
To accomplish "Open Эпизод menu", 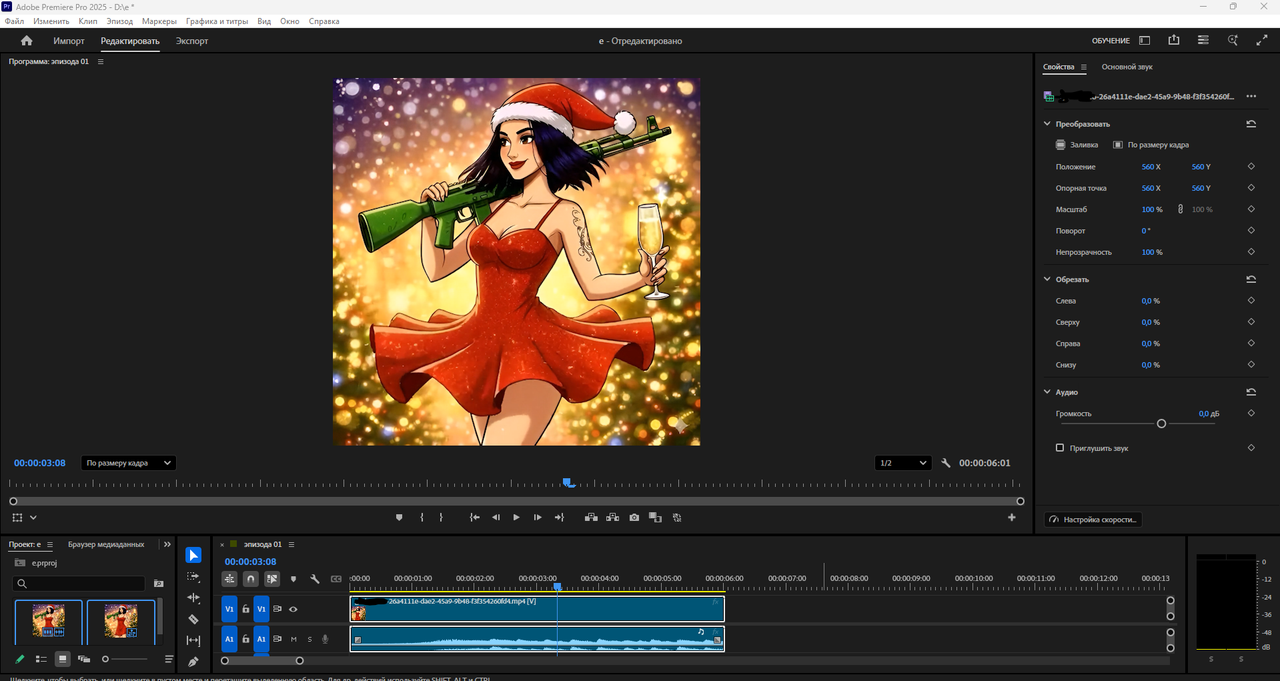I will [x=119, y=21].
